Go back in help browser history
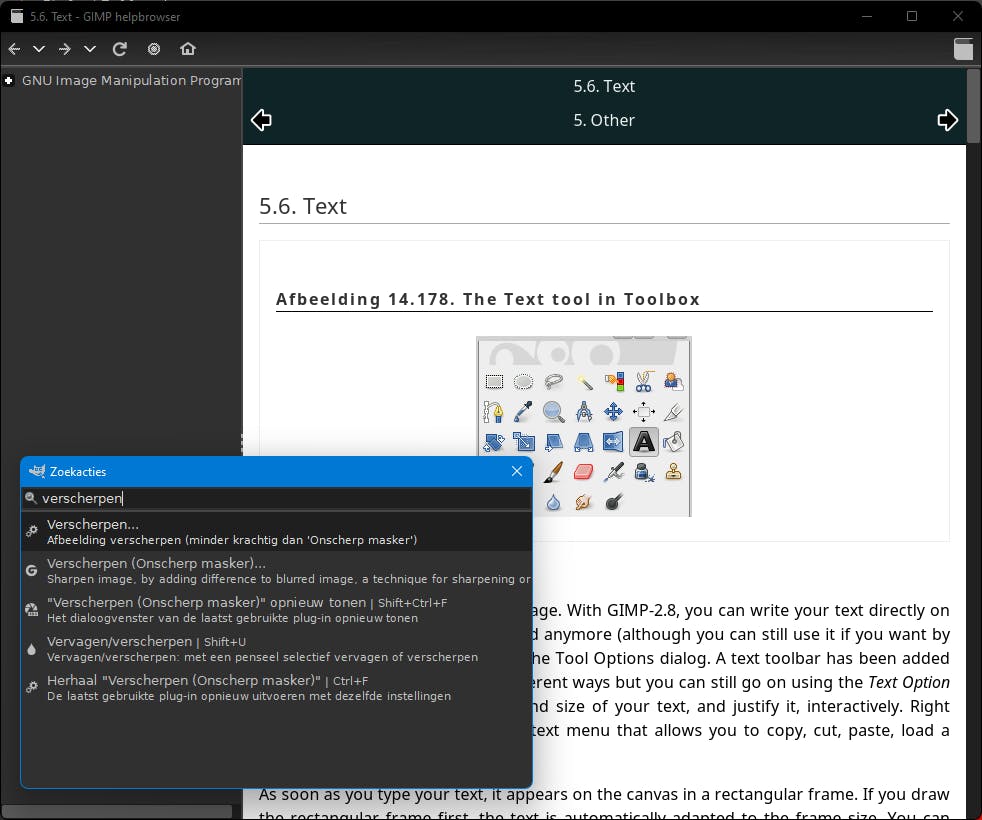The height and width of the screenshot is (820, 982). (x=14, y=49)
